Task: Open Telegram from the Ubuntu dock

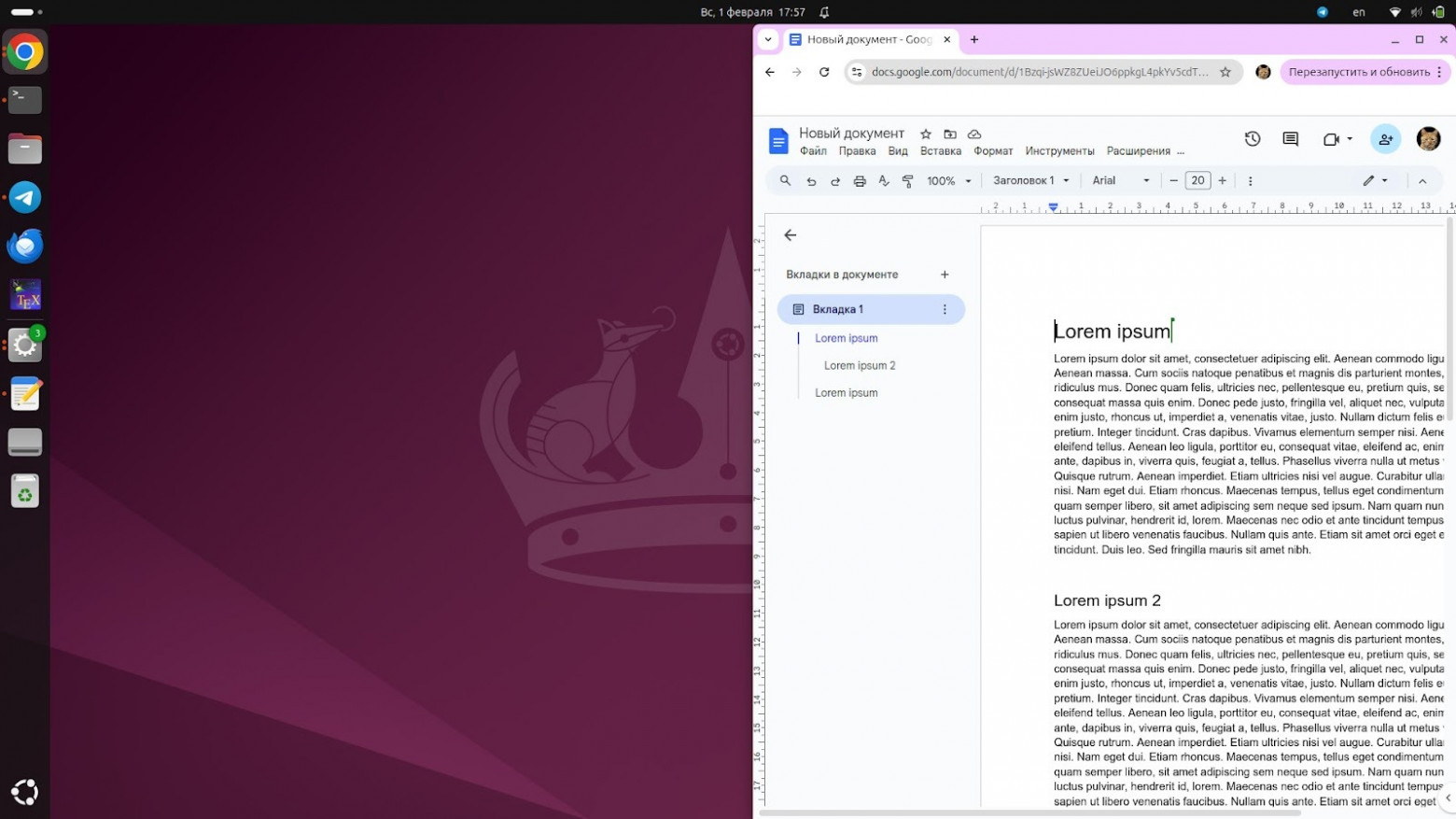Action: [25, 198]
